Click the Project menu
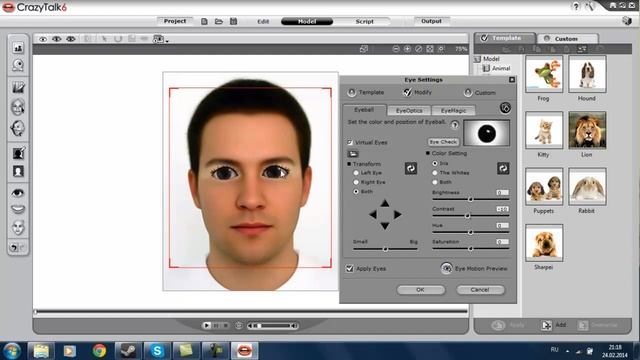This screenshot has height=360, width=640. point(175,21)
